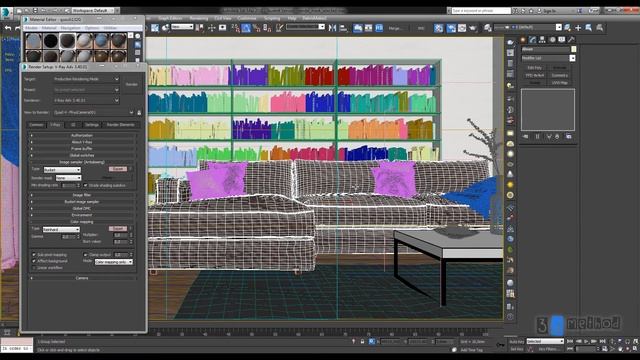Open the Material Editor toolbar icon

click(x=439, y=28)
